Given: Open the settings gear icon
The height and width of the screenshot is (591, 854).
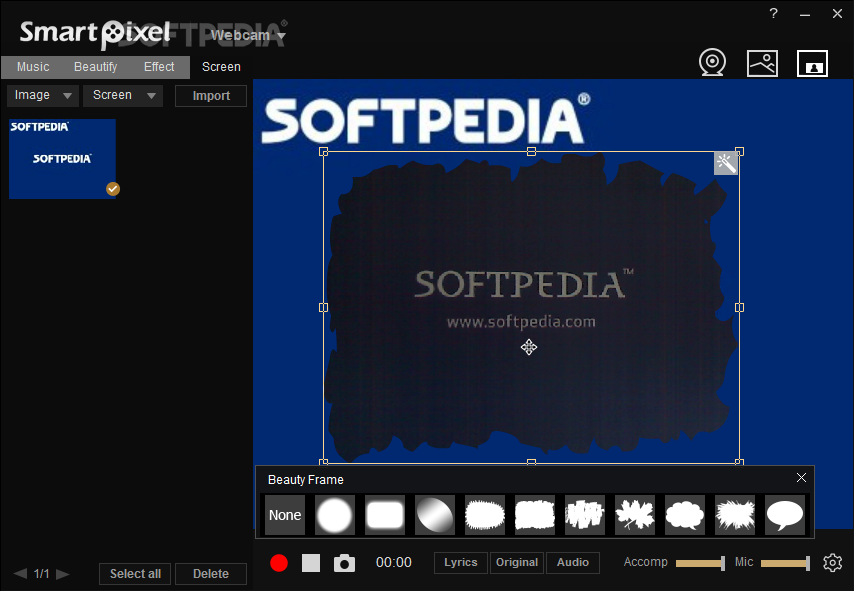Looking at the screenshot, I should point(832,562).
